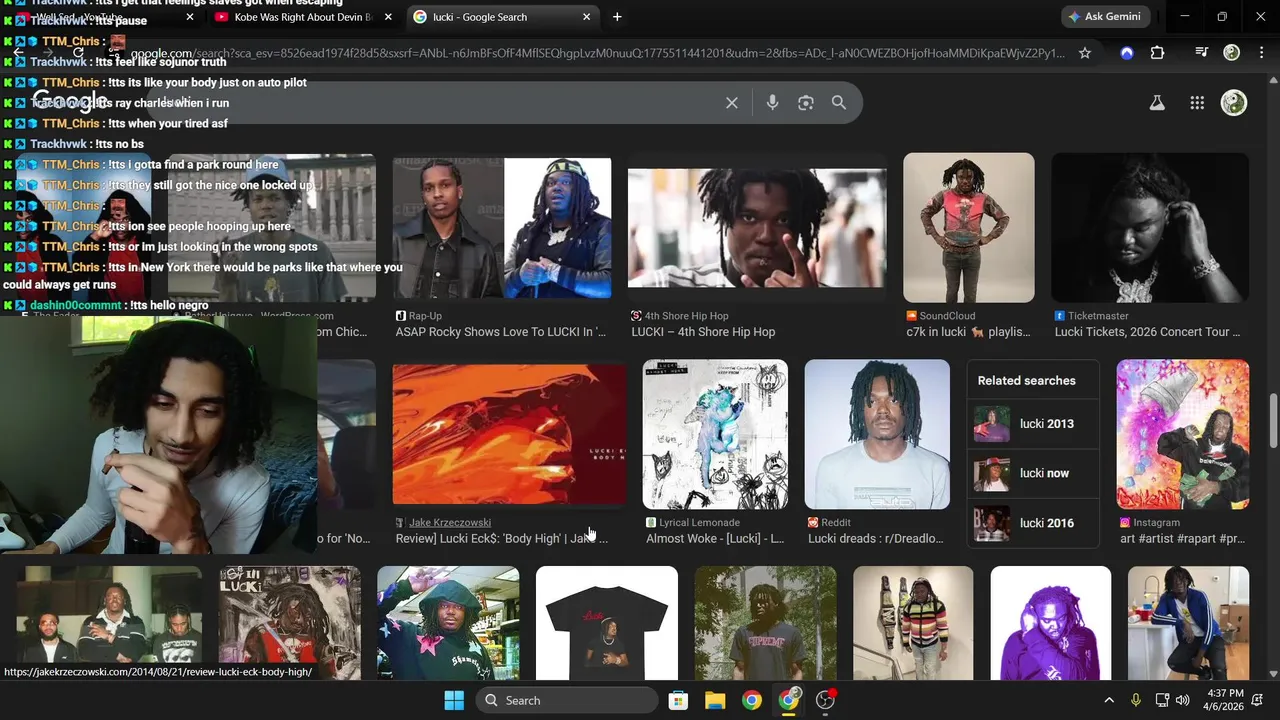Open the 'Lucki dreads : r/Dreadlo...' Reddit caption
Image resolution: width=1280 pixels, height=720 pixels.
pyautogui.click(x=876, y=538)
